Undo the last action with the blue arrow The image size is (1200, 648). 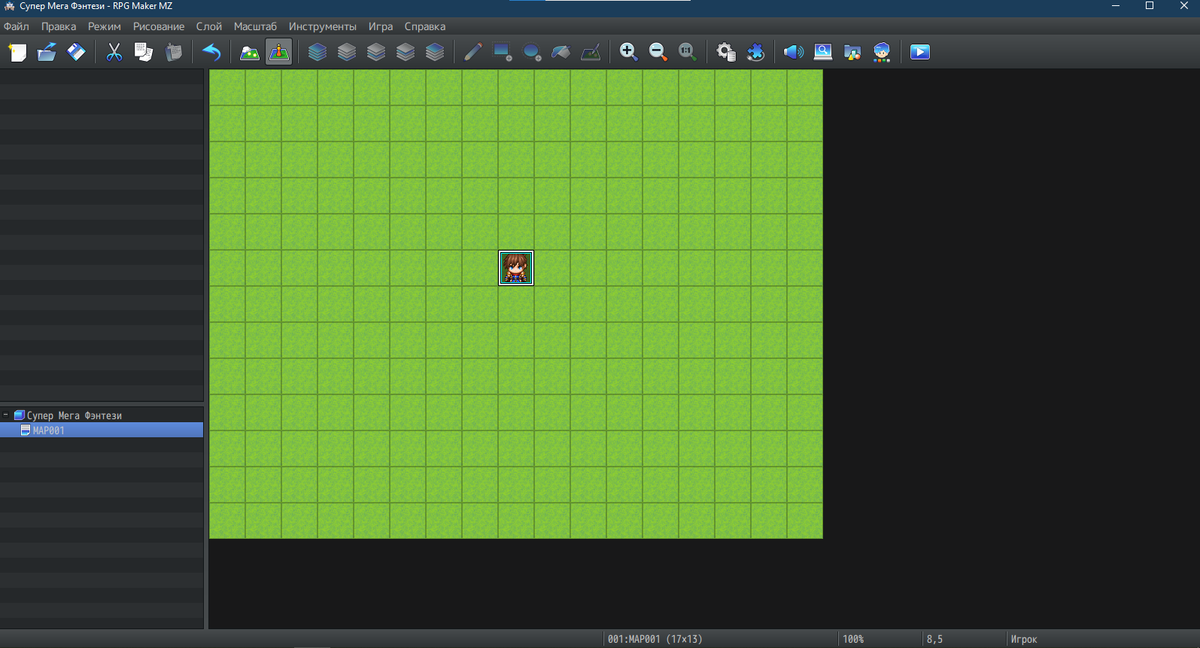coord(211,52)
